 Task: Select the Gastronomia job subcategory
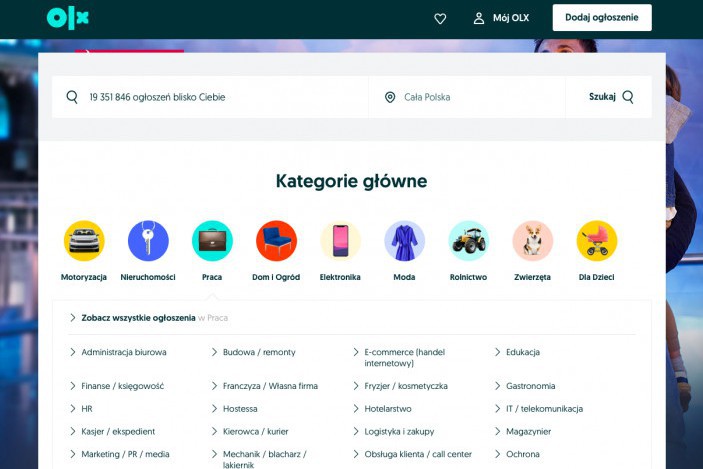click(530, 386)
